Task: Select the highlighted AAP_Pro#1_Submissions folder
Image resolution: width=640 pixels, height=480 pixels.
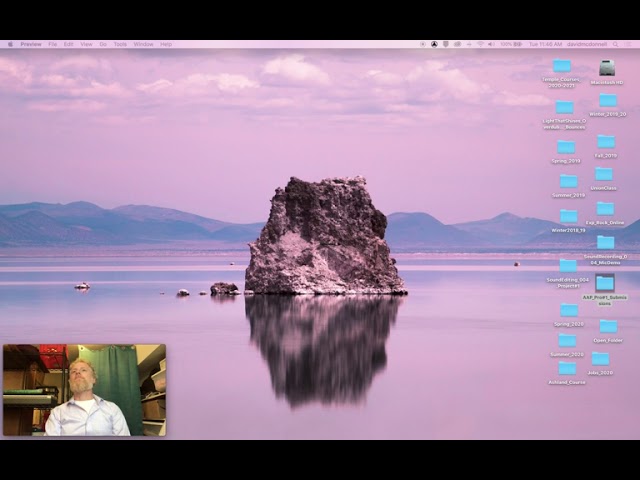Action: [x=605, y=283]
